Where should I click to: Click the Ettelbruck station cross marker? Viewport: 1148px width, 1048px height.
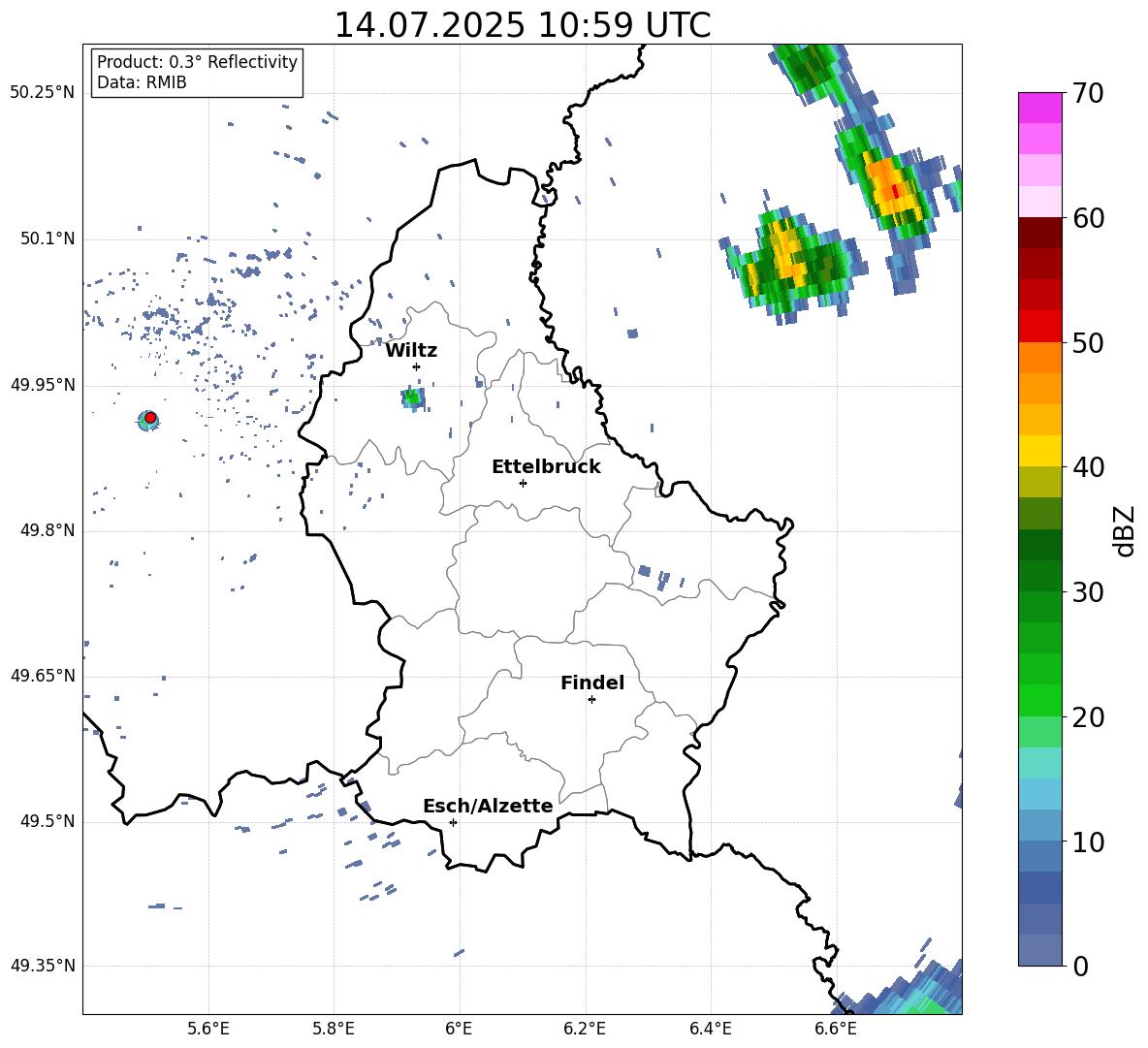coord(523,483)
